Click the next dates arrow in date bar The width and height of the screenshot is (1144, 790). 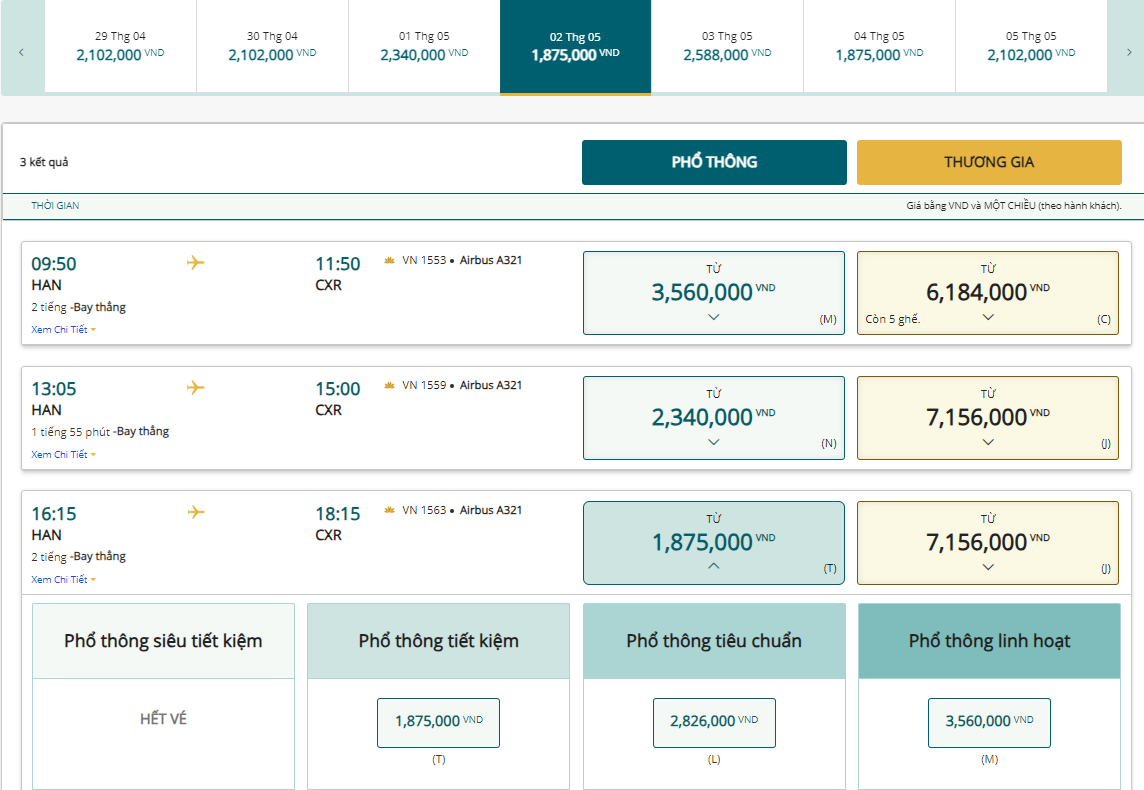click(1129, 52)
